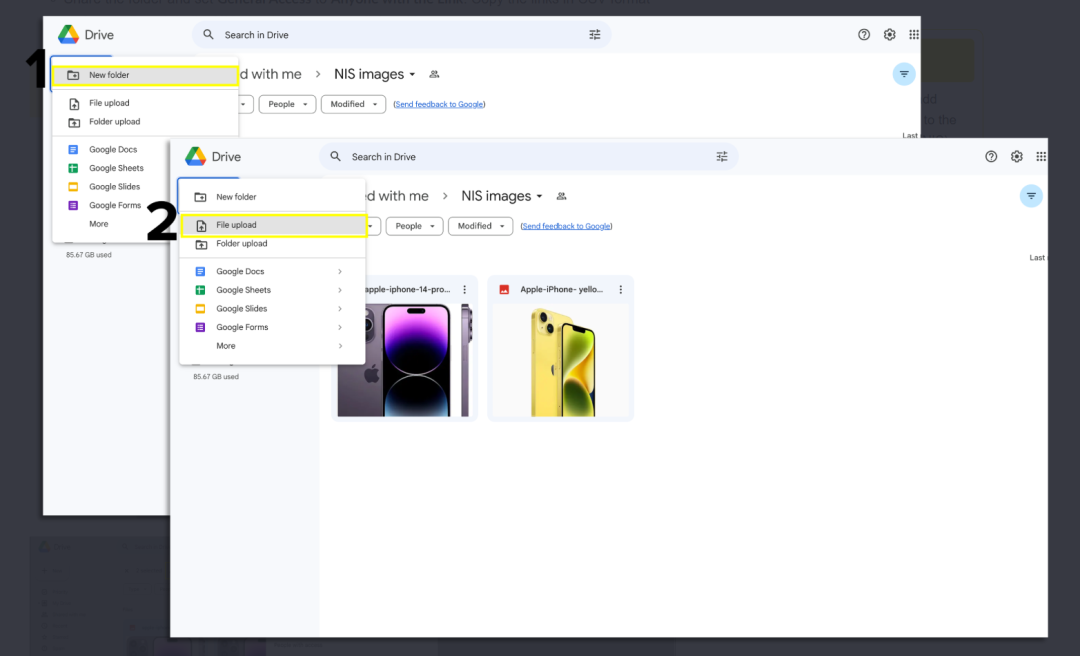Screen dimensions: 1080x656
Task: Open Google apps grid in back window
Action: click(914, 34)
